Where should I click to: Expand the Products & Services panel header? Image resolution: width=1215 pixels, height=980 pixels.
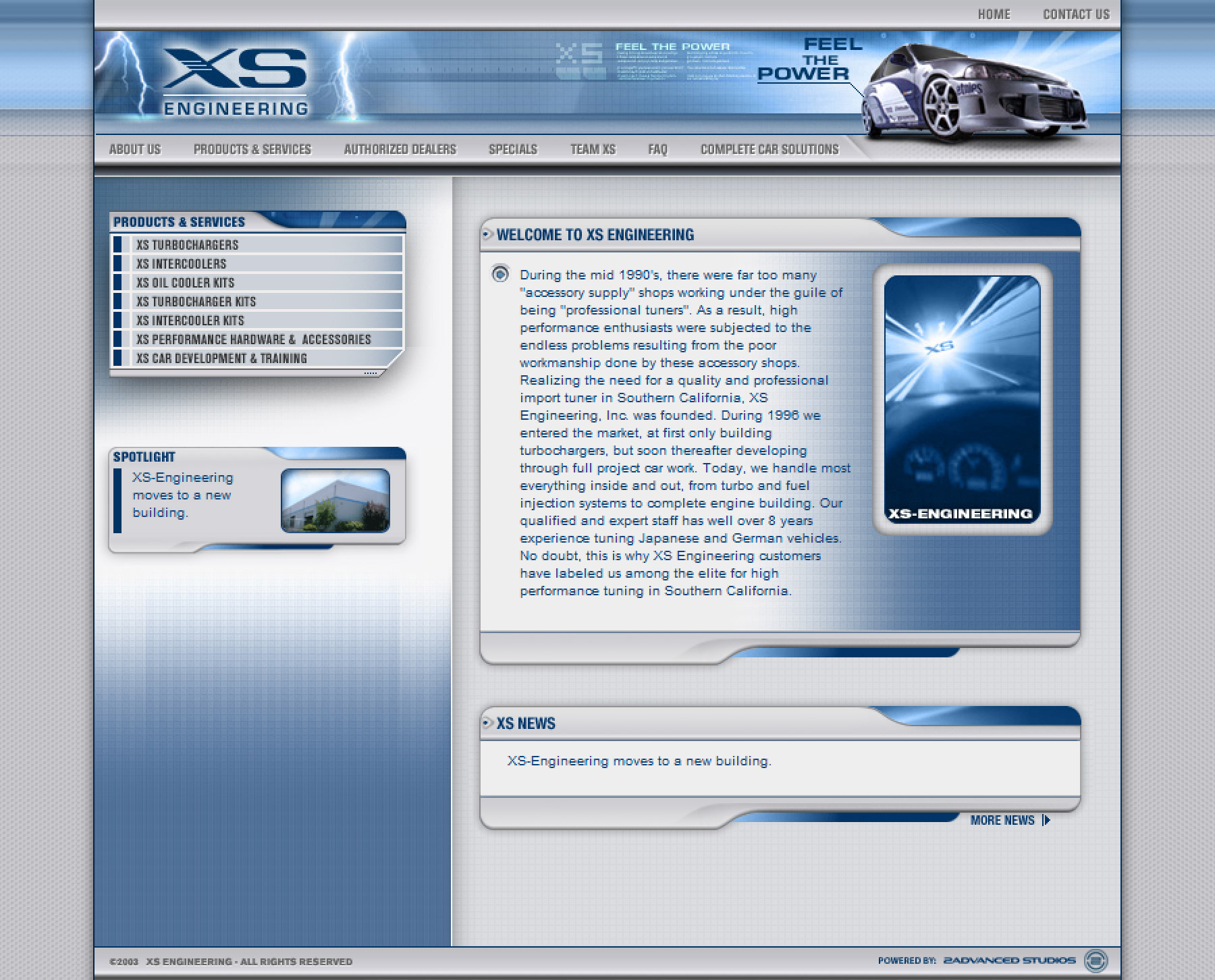(x=180, y=221)
